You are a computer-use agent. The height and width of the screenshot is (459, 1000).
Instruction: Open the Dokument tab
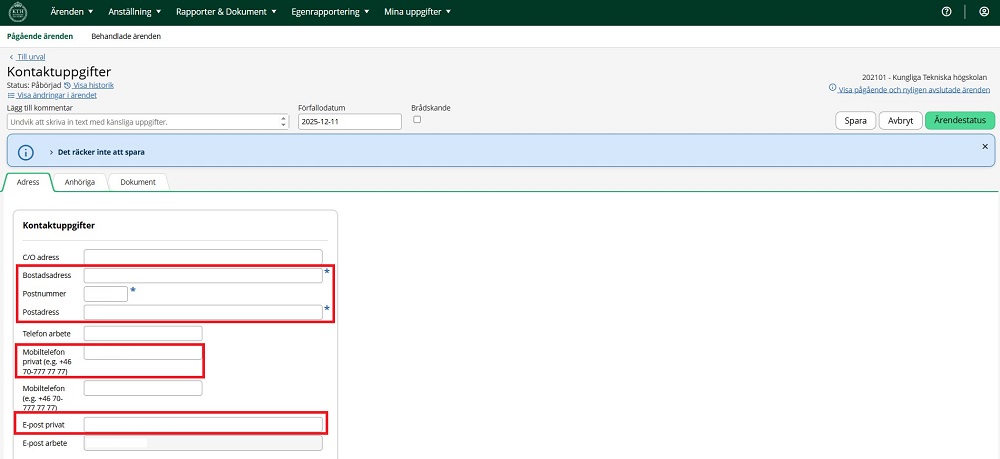tap(138, 182)
